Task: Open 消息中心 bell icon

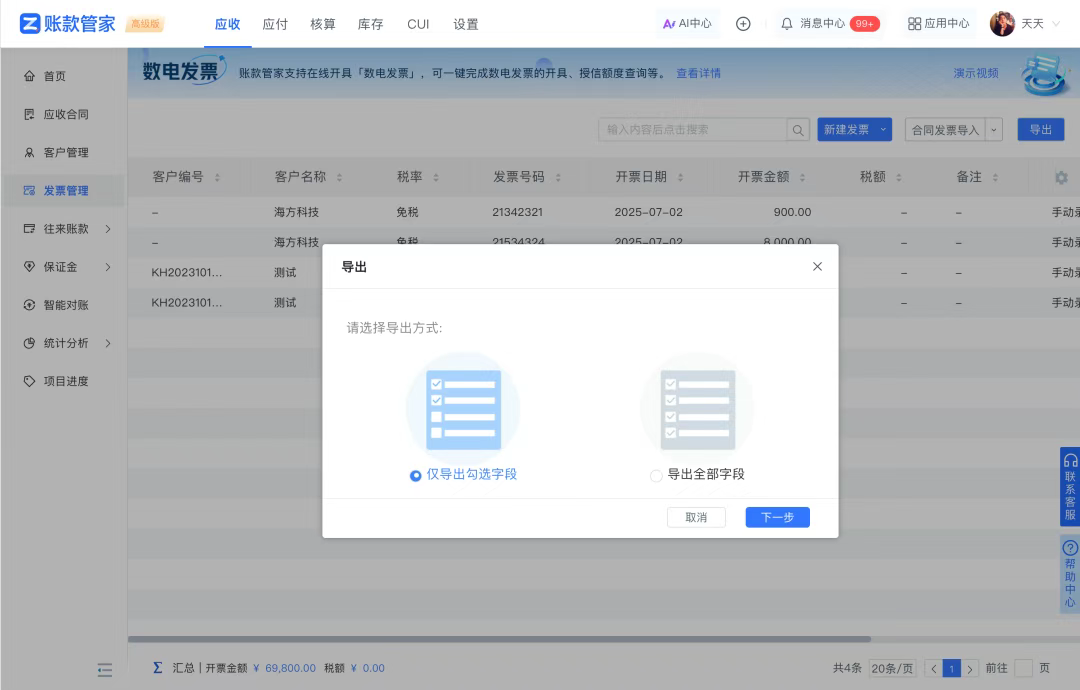Action: (x=787, y=24)
